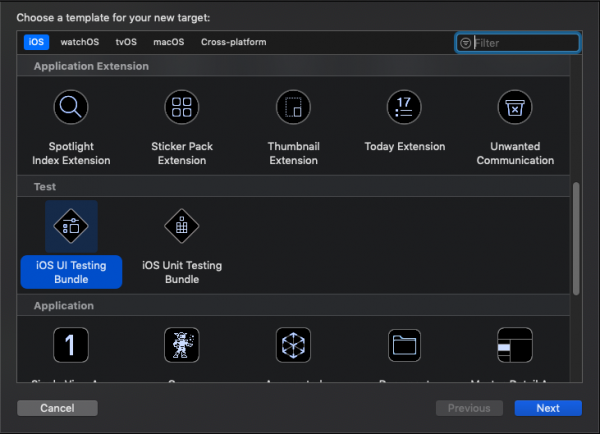600x434 pixels.
Task: Select the Today Extension calendar icon
Action: pos(404,108)
